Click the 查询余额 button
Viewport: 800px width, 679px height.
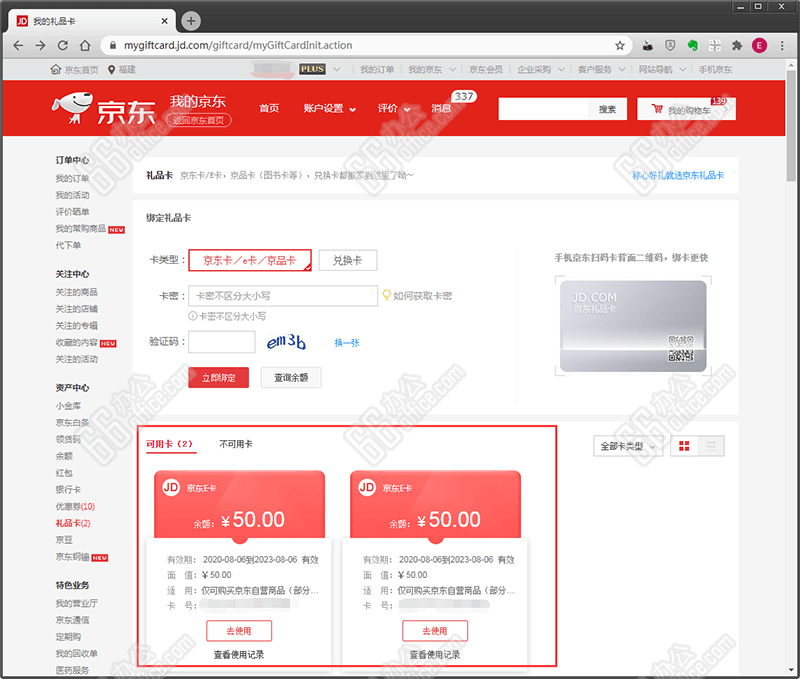291,378
